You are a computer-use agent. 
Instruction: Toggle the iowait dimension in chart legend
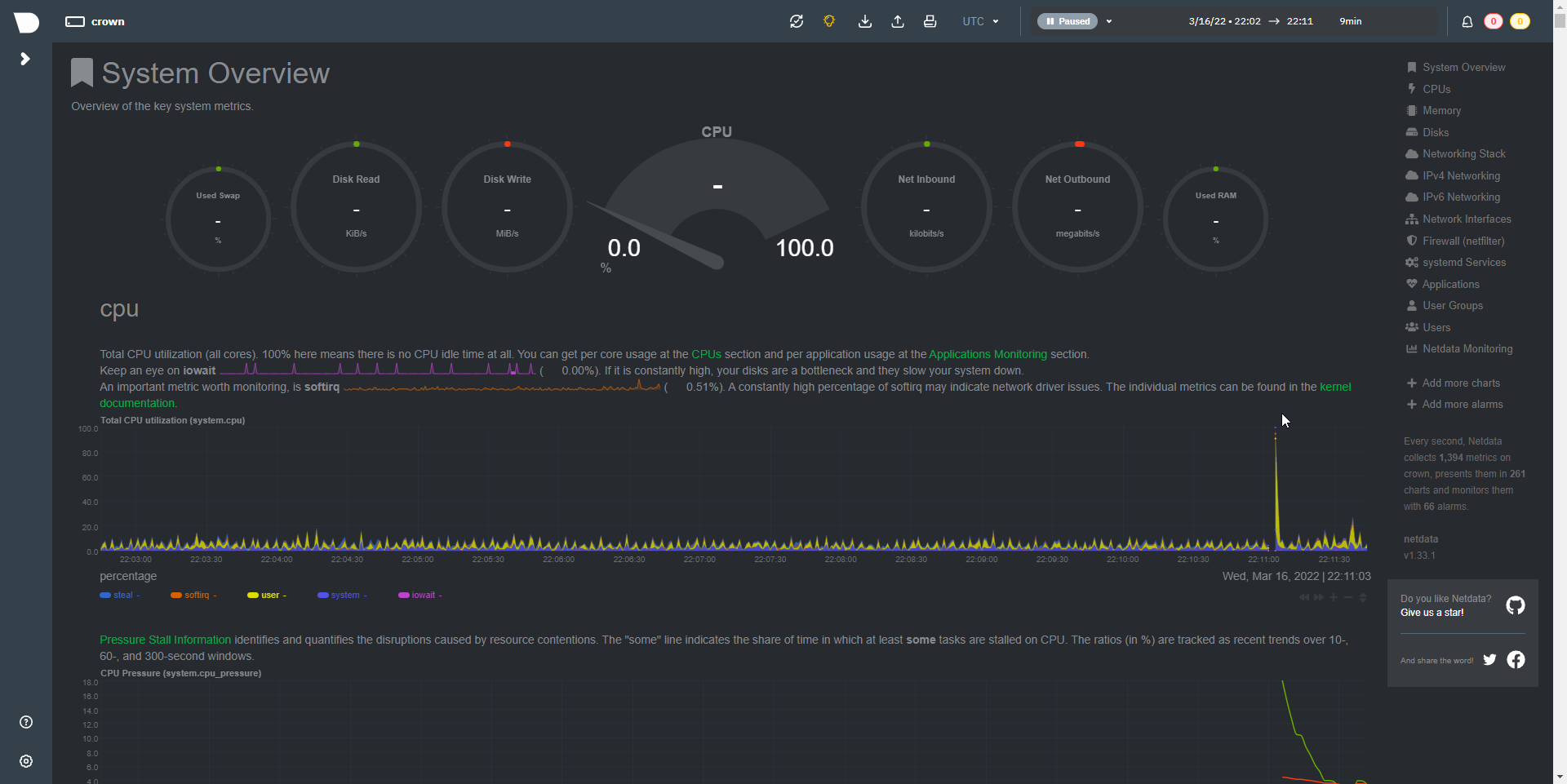(x=419, y=596)
